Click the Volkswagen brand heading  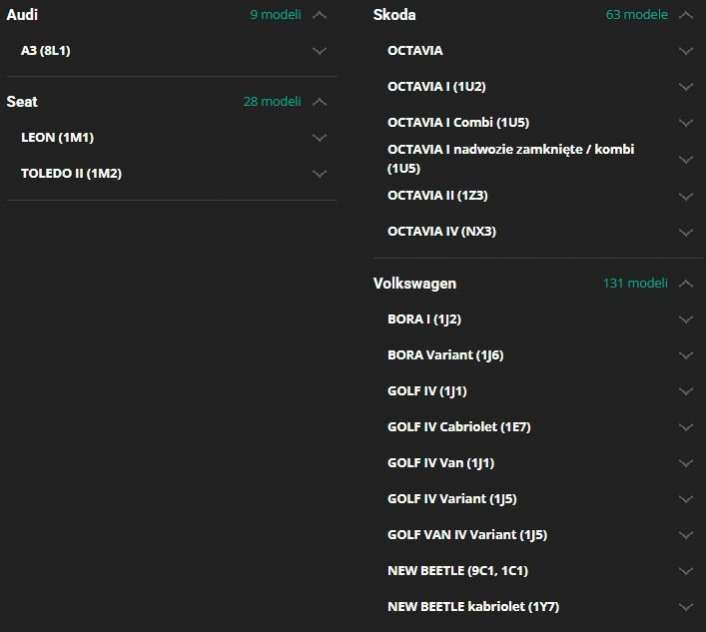(415, 283)
